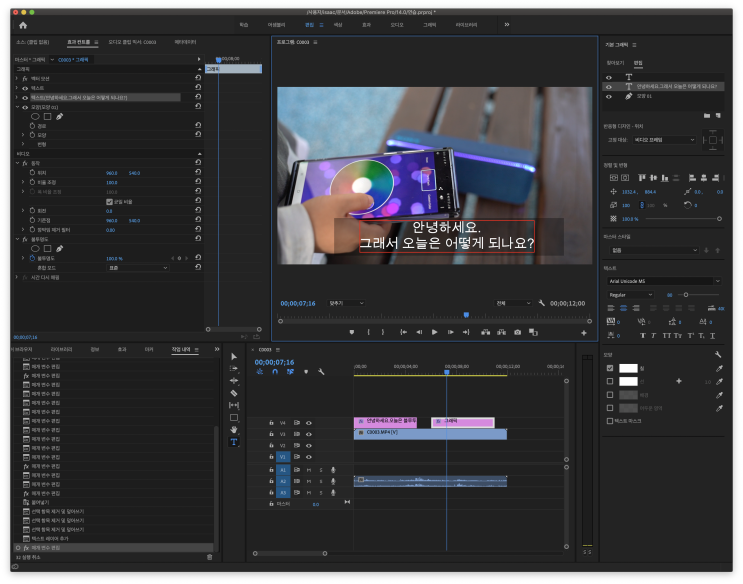Open the blend mode dropdown

click(137, 268)
